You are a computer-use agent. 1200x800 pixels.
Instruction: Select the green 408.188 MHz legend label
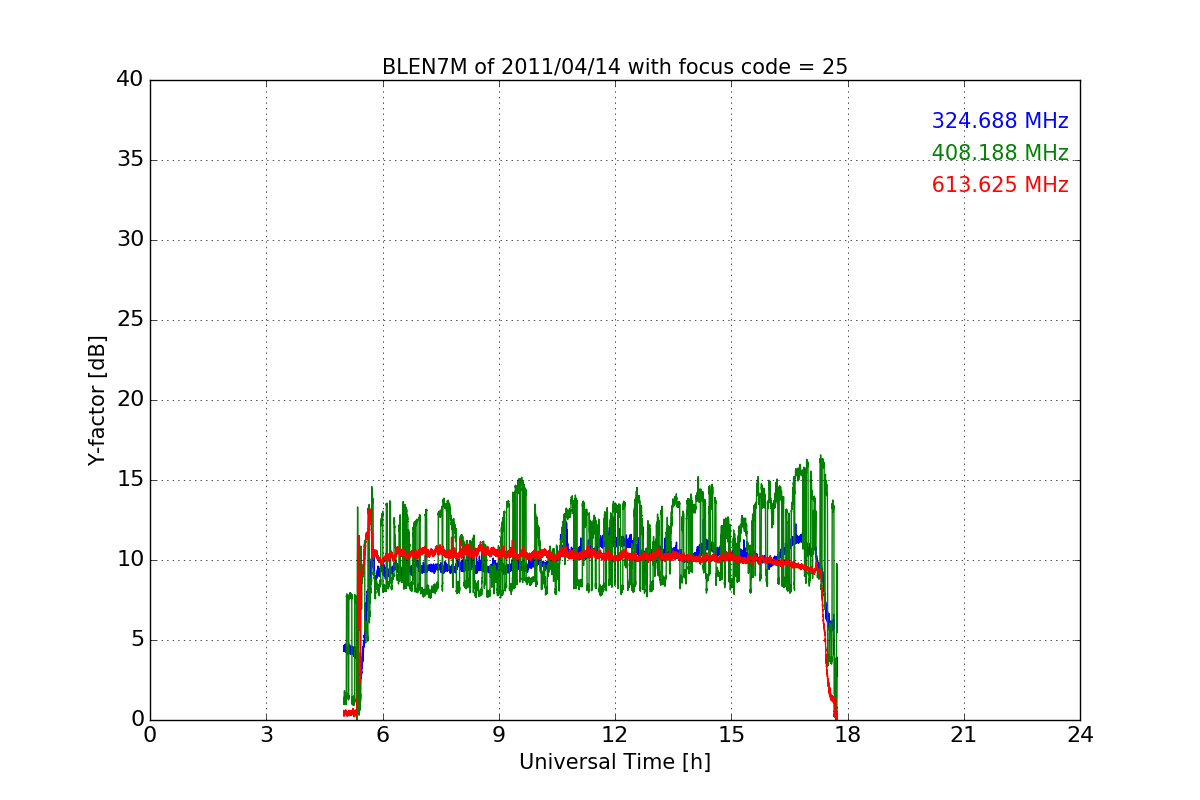click(1000, 153)
